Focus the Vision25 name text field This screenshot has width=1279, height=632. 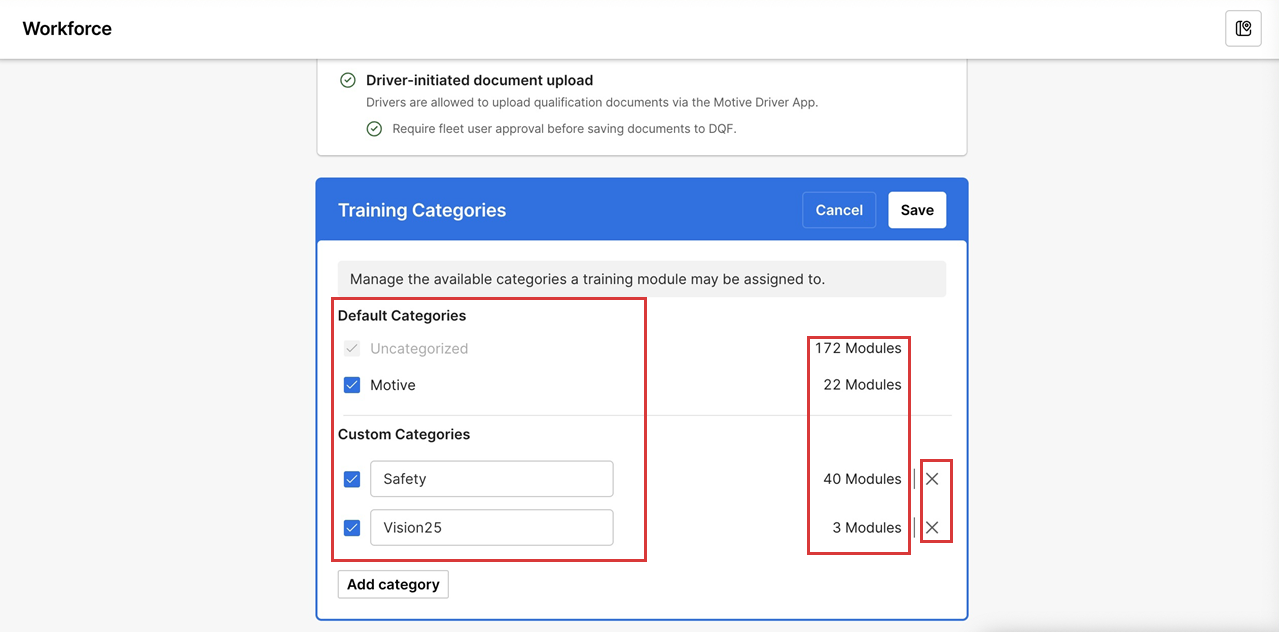[491, 528]
